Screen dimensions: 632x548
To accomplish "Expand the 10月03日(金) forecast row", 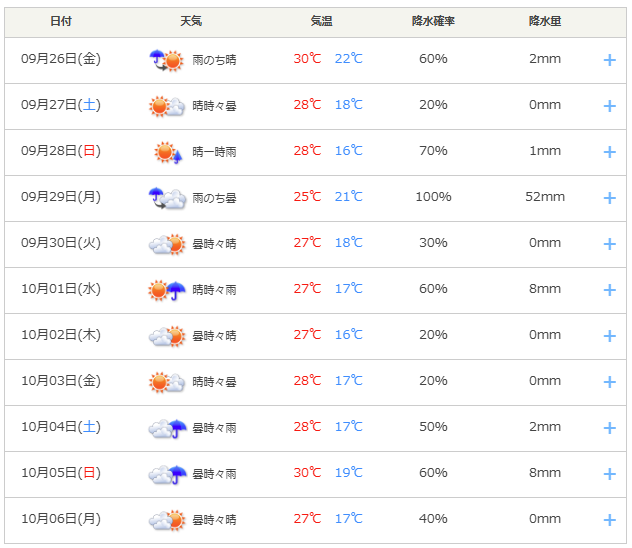I will [609, 382].
